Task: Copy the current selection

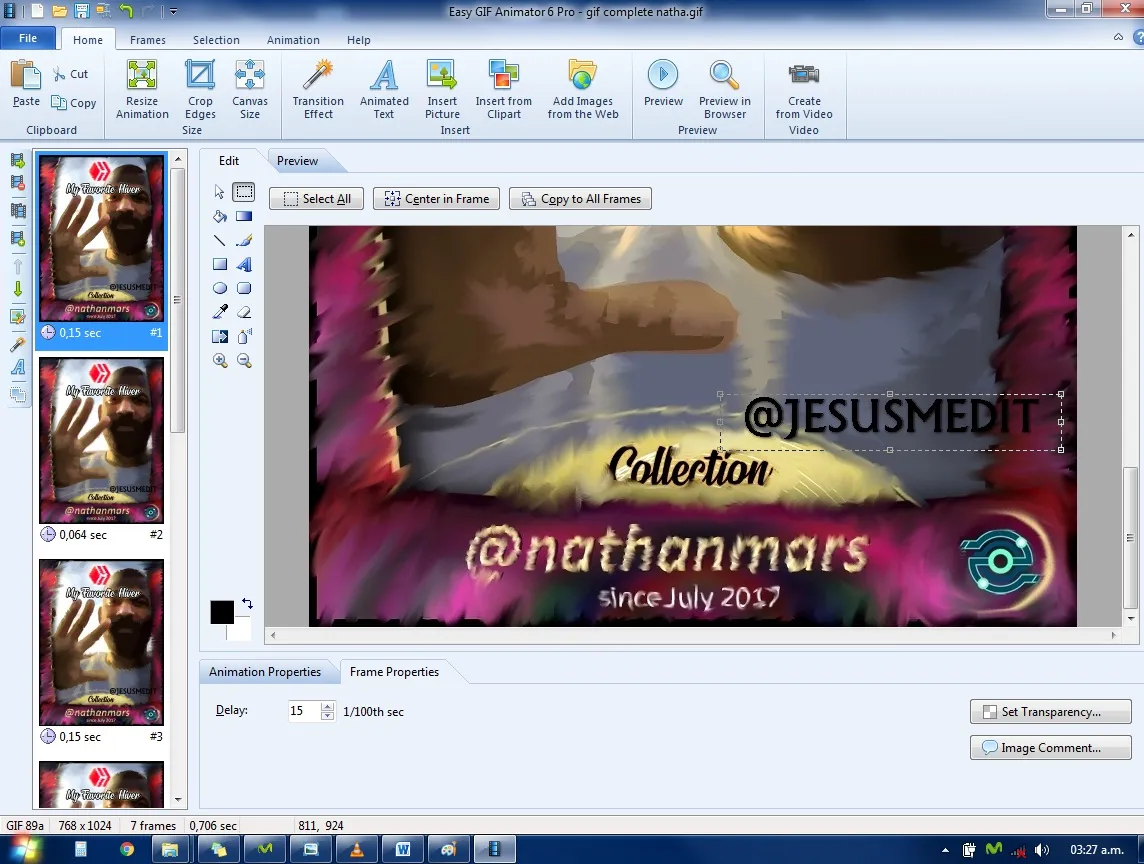Action: 74,103
